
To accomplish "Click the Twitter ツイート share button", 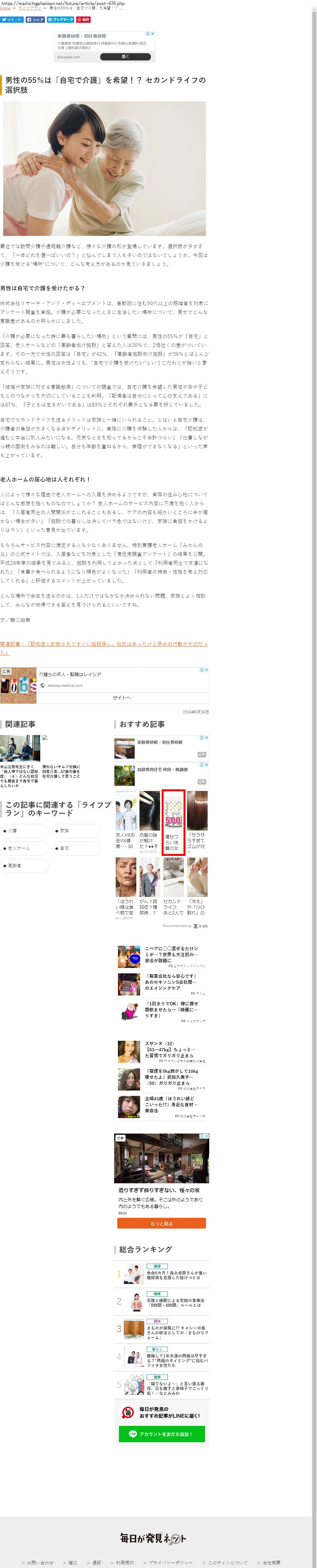I will [12, 20].
